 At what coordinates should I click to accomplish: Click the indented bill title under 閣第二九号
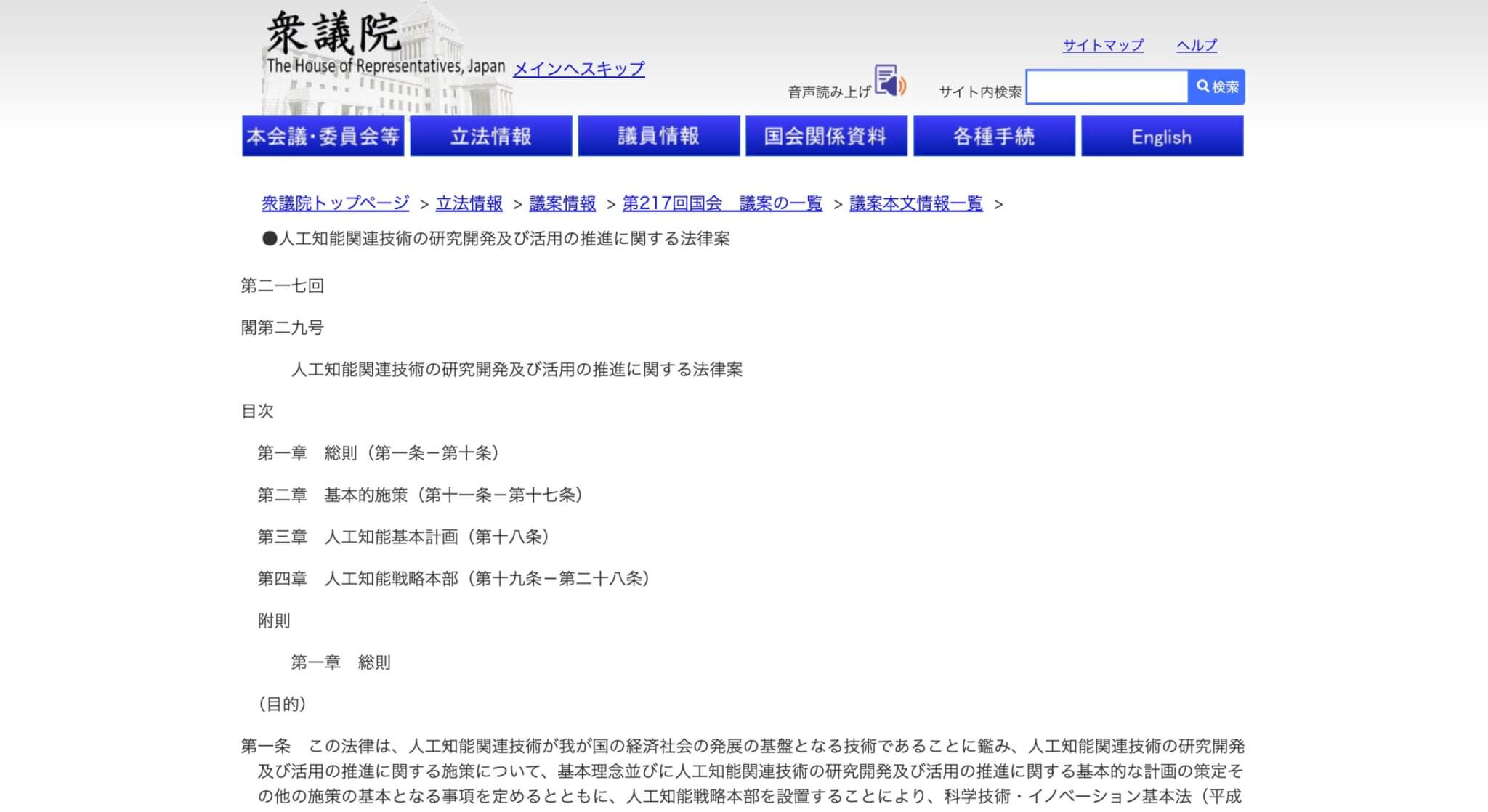click(517, 370)
